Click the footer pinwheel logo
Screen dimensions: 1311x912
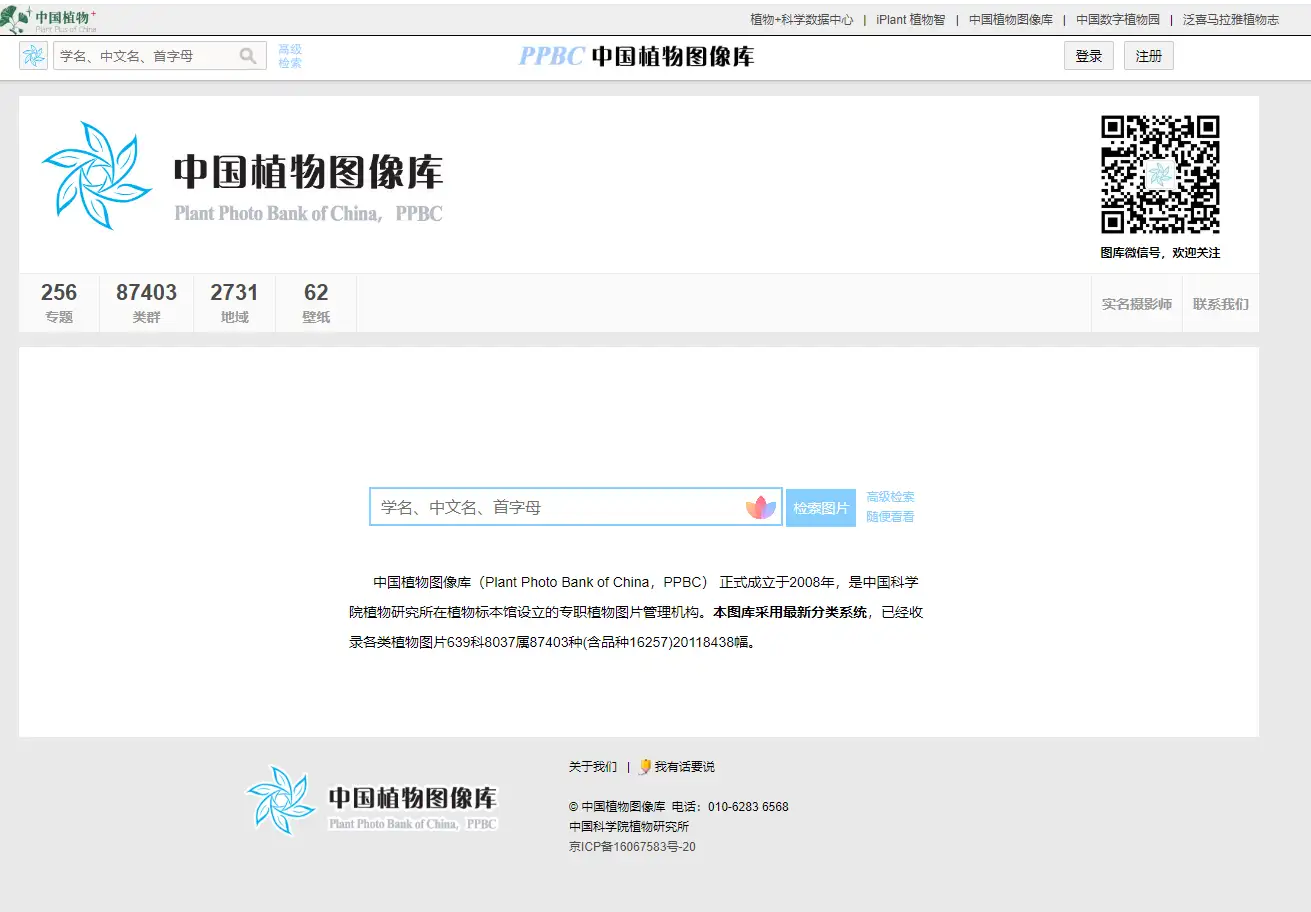pos(281,799)
